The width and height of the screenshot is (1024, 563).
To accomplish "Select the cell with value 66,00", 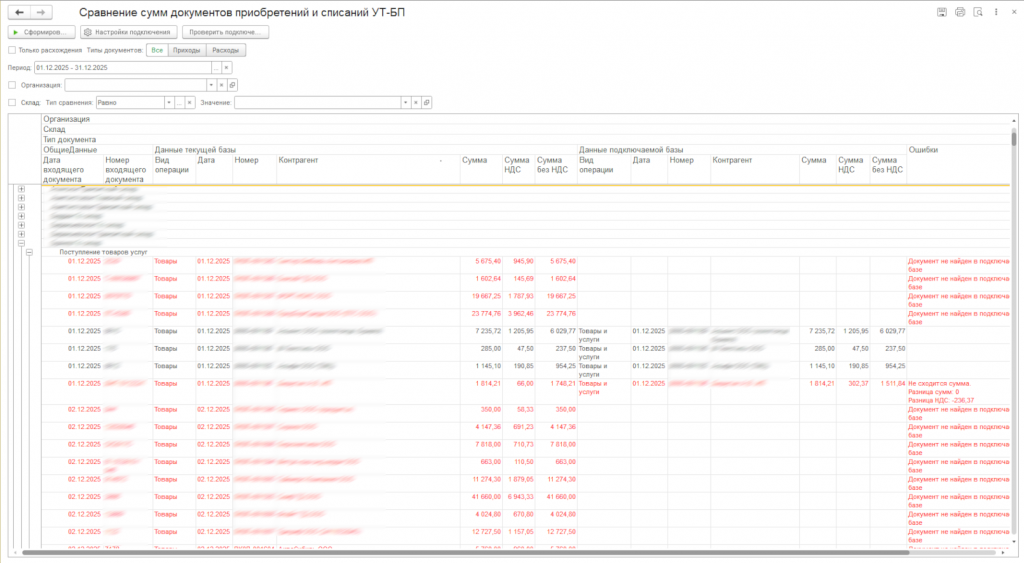I will point(518,391).
